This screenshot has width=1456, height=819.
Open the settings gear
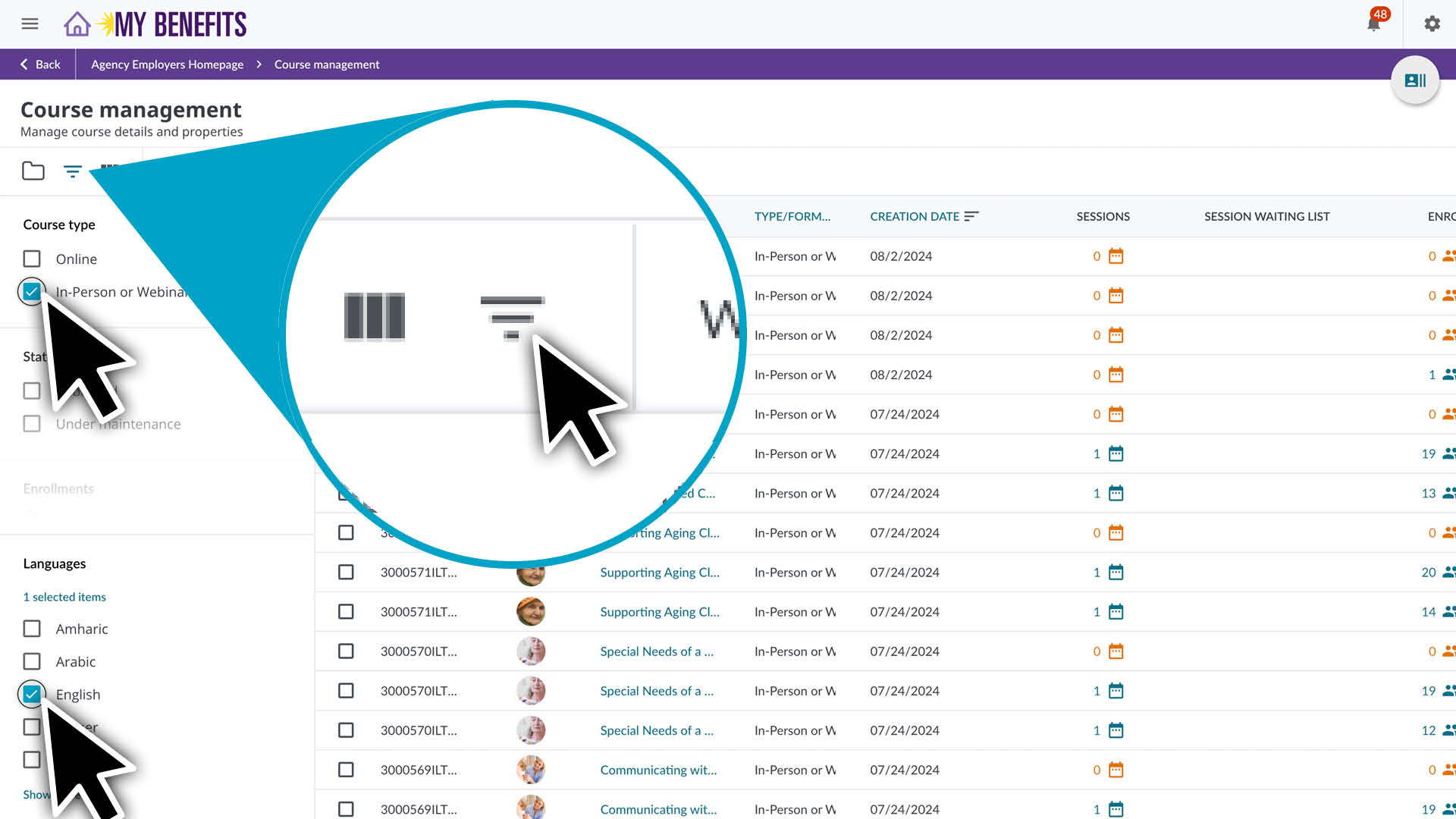pos(1432,24)
